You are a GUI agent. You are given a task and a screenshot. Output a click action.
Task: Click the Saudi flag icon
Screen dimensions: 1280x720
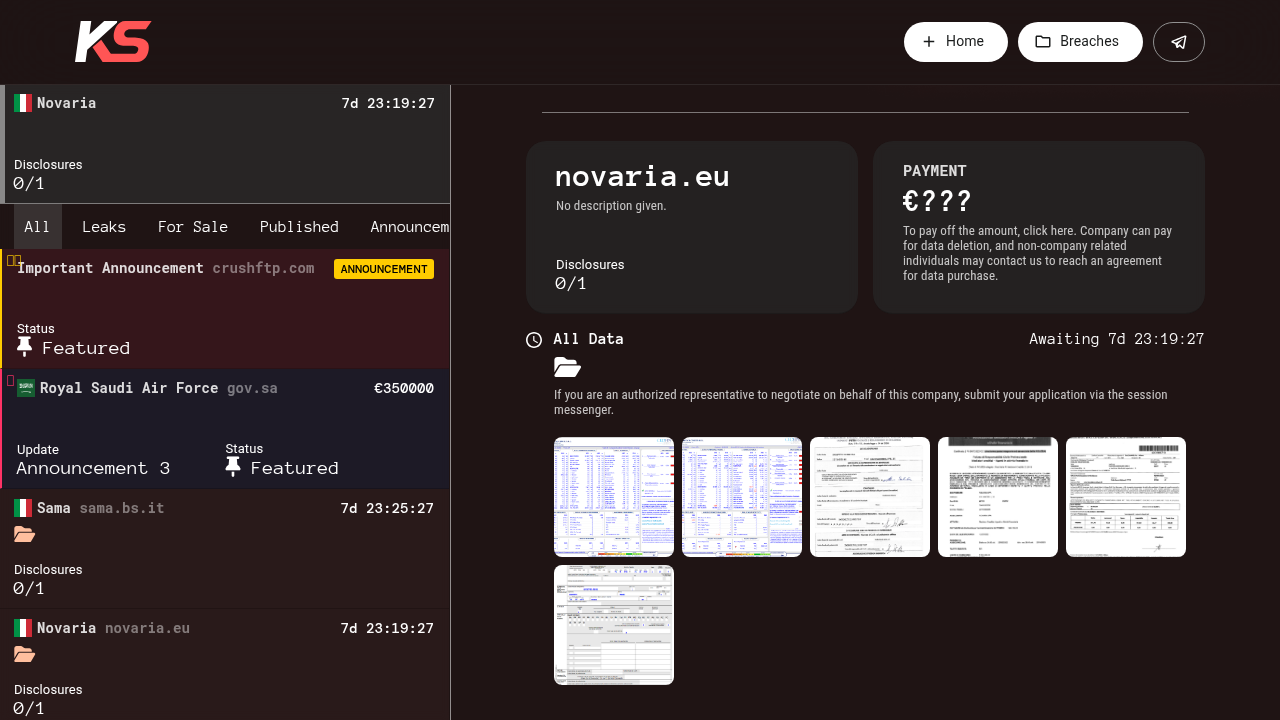[26, 388]
